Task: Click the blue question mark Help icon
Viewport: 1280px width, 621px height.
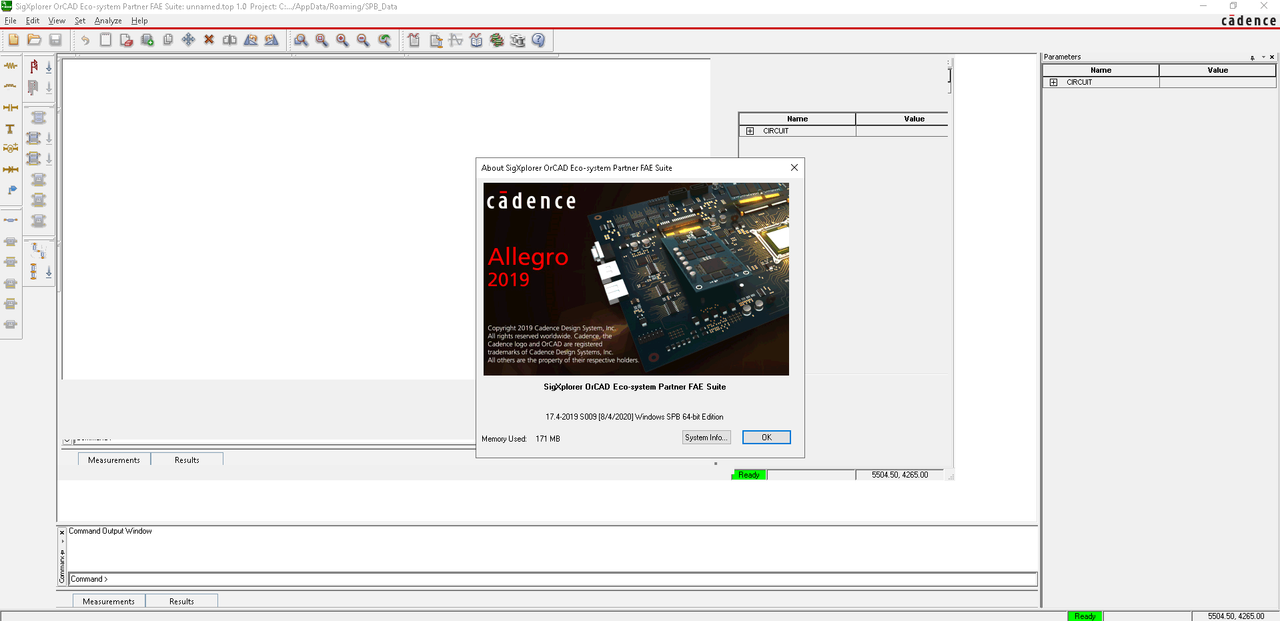Action: (x=538, y=40)
